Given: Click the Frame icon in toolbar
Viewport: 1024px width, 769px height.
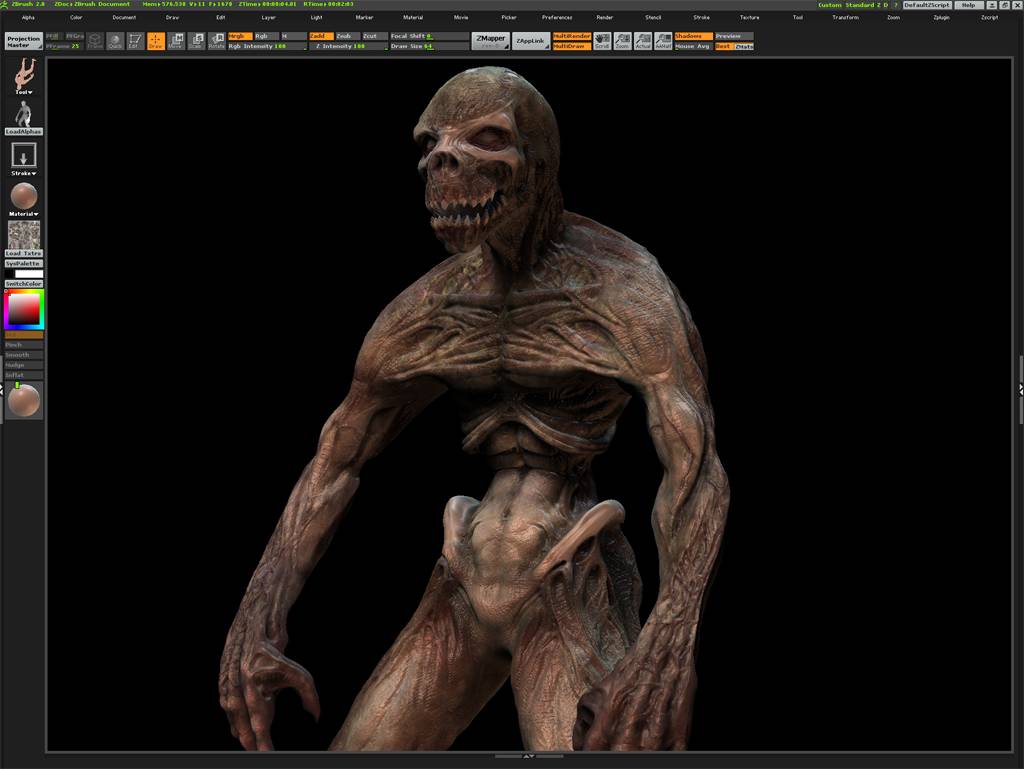Looking at the screenshot, I should (95, 41).
